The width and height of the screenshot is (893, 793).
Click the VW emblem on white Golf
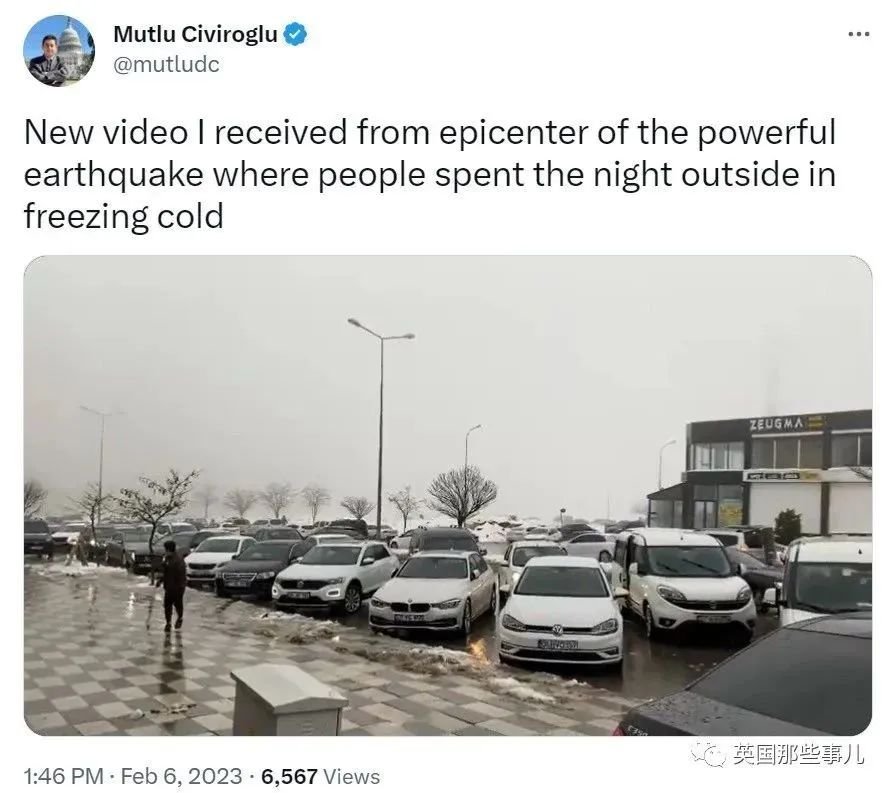(557, 630)
